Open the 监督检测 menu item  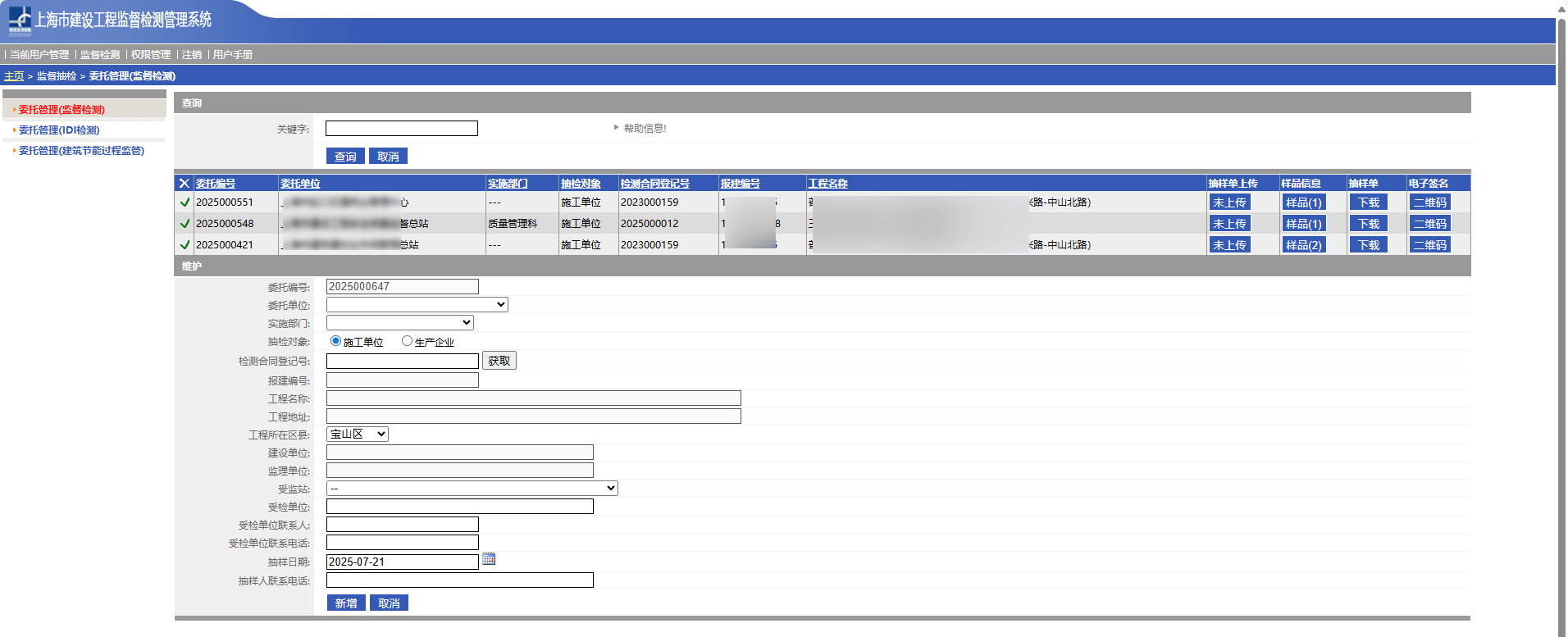coord(100,55)
